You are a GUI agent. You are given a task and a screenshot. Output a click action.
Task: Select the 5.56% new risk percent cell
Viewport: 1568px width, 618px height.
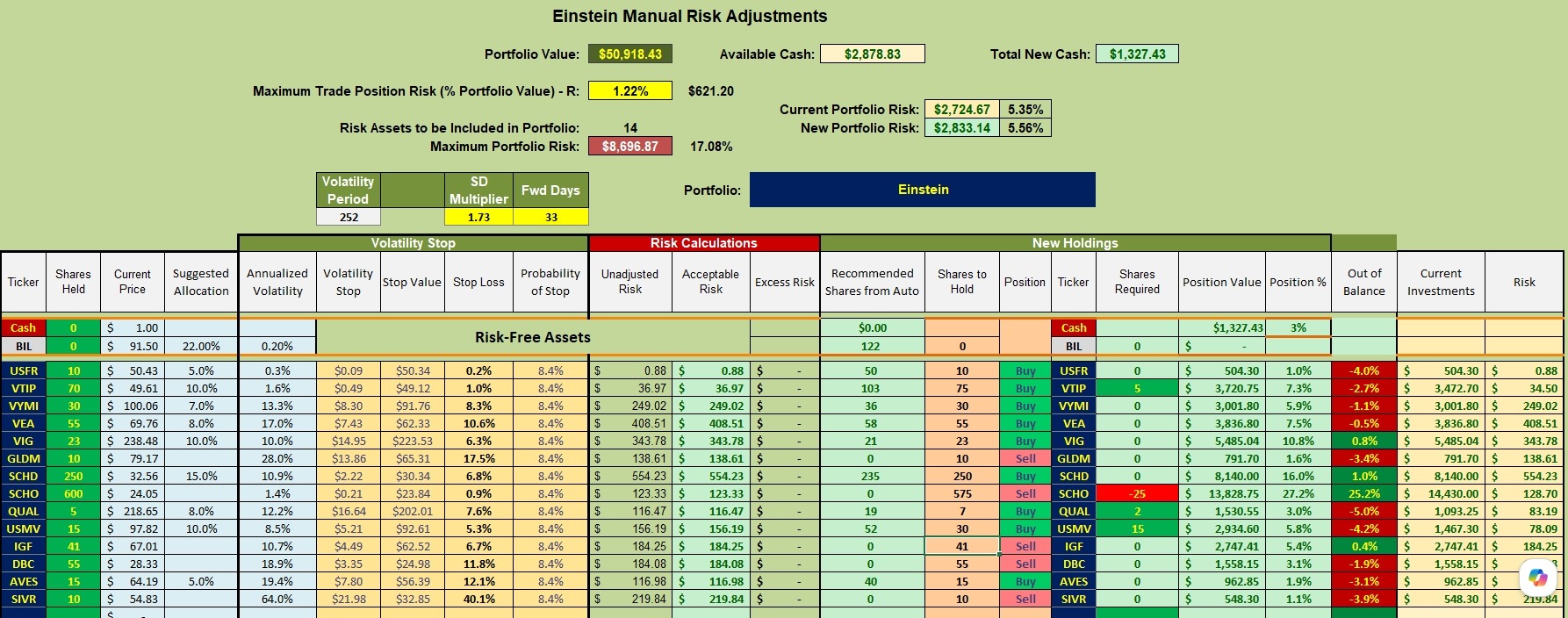coord(1025,128)
